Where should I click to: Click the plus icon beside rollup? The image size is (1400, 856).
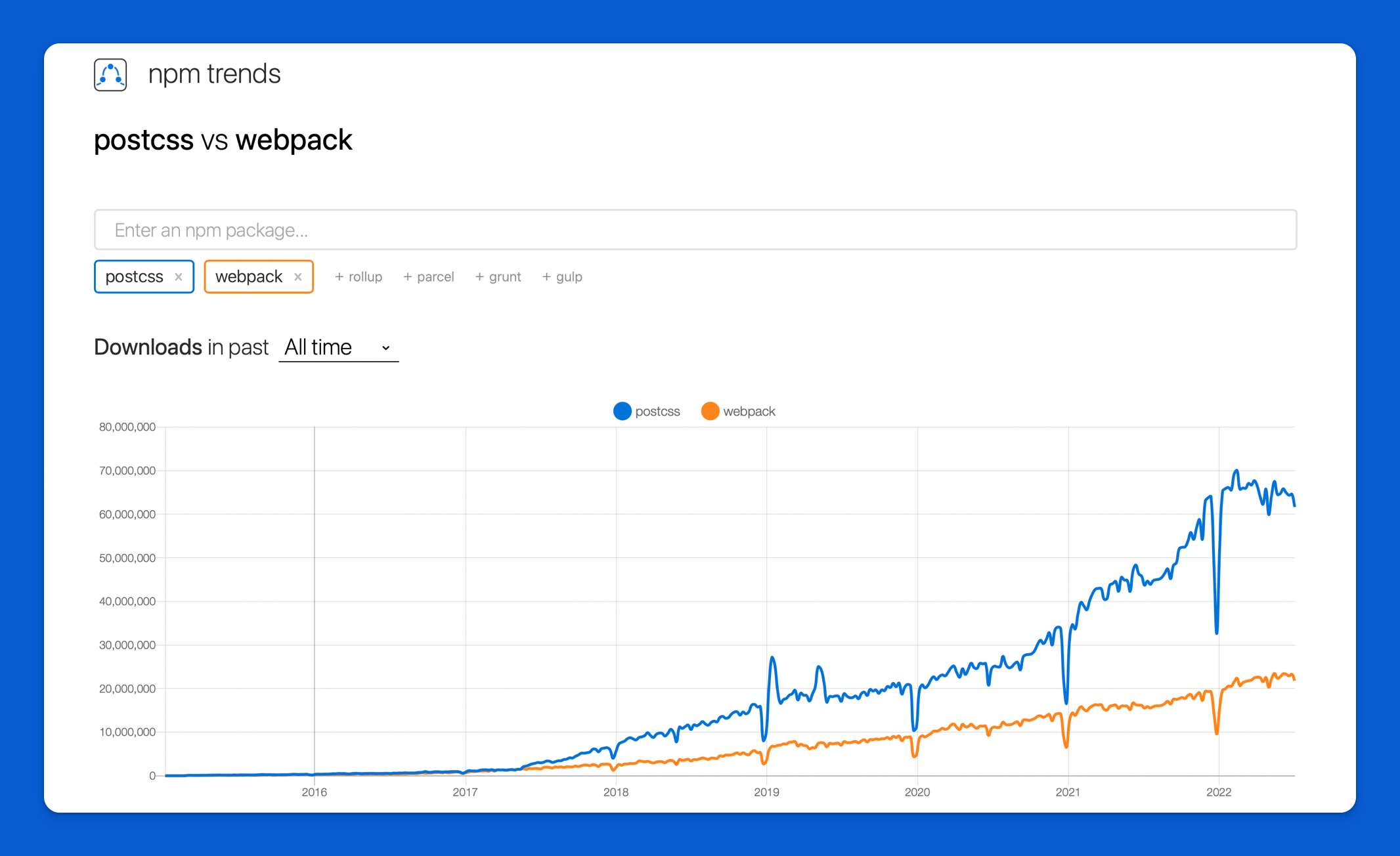[339, 276]
